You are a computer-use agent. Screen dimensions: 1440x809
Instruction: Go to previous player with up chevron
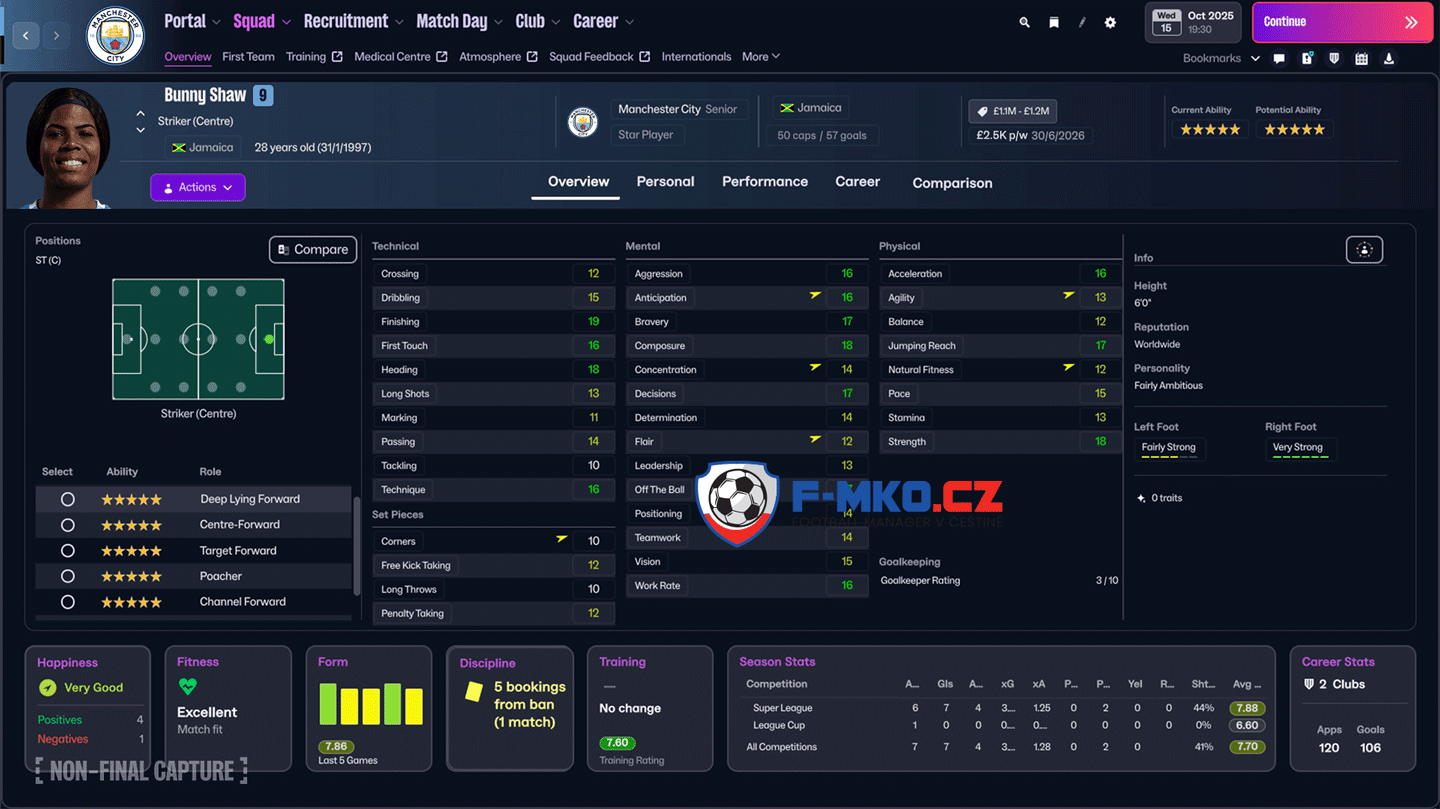[x=141, y=115]
